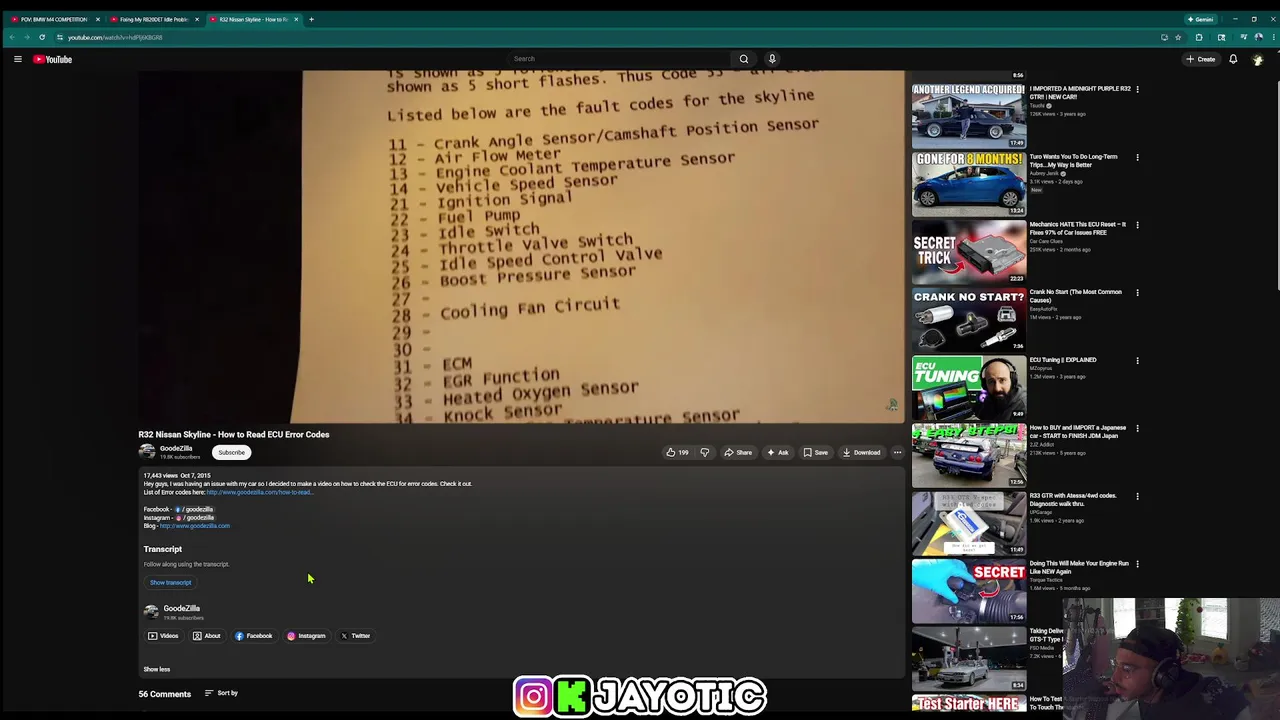Open CRANK NO START video thumbnail
The image size is (1280, 720).
point(968,319)
